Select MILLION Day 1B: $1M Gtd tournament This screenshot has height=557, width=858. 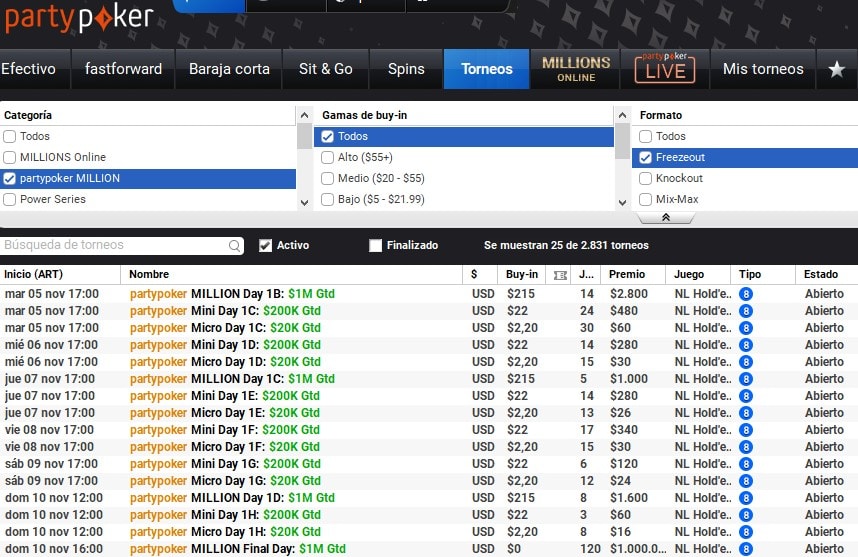click(x=429, y=294)
